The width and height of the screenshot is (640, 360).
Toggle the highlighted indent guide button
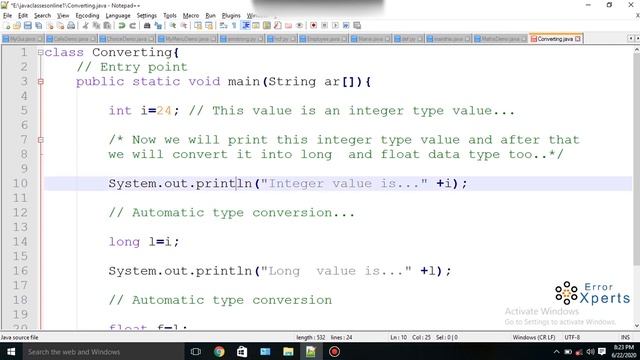[x=246, y=25]
